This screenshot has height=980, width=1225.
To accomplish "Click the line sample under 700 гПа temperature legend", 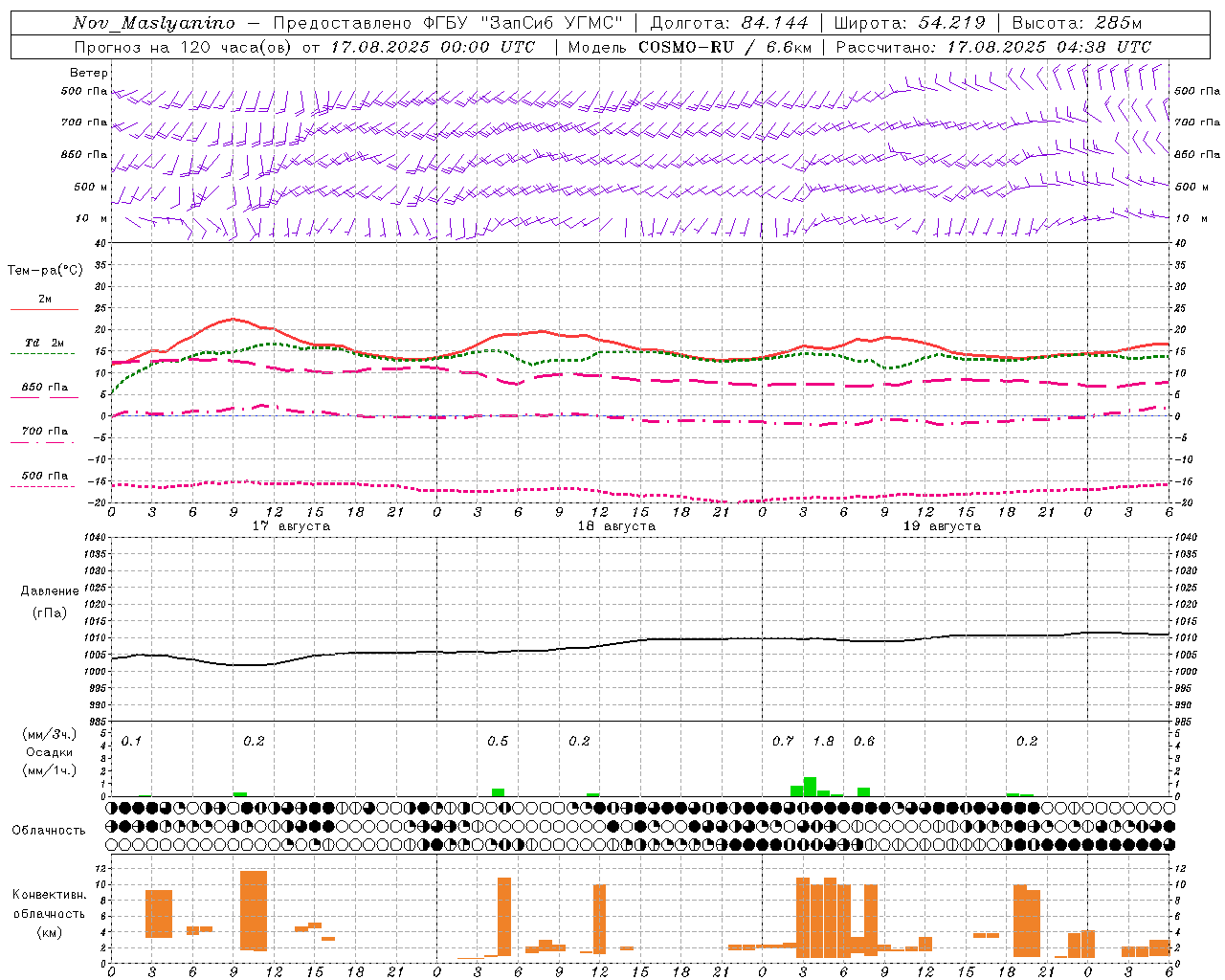I will tap(42, 442).
